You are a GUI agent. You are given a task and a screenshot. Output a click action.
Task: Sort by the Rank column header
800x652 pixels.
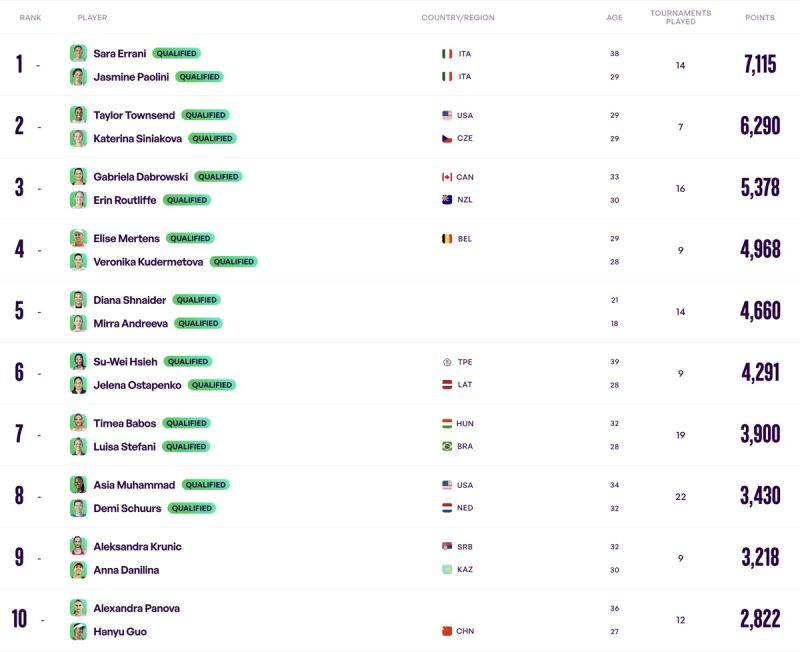click(30, 18)
